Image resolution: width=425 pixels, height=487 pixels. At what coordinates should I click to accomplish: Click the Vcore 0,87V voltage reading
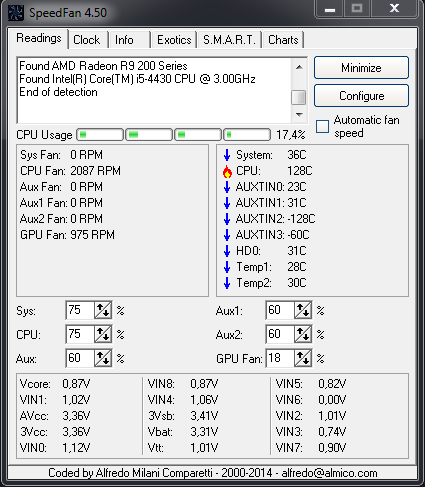point(55,384)
